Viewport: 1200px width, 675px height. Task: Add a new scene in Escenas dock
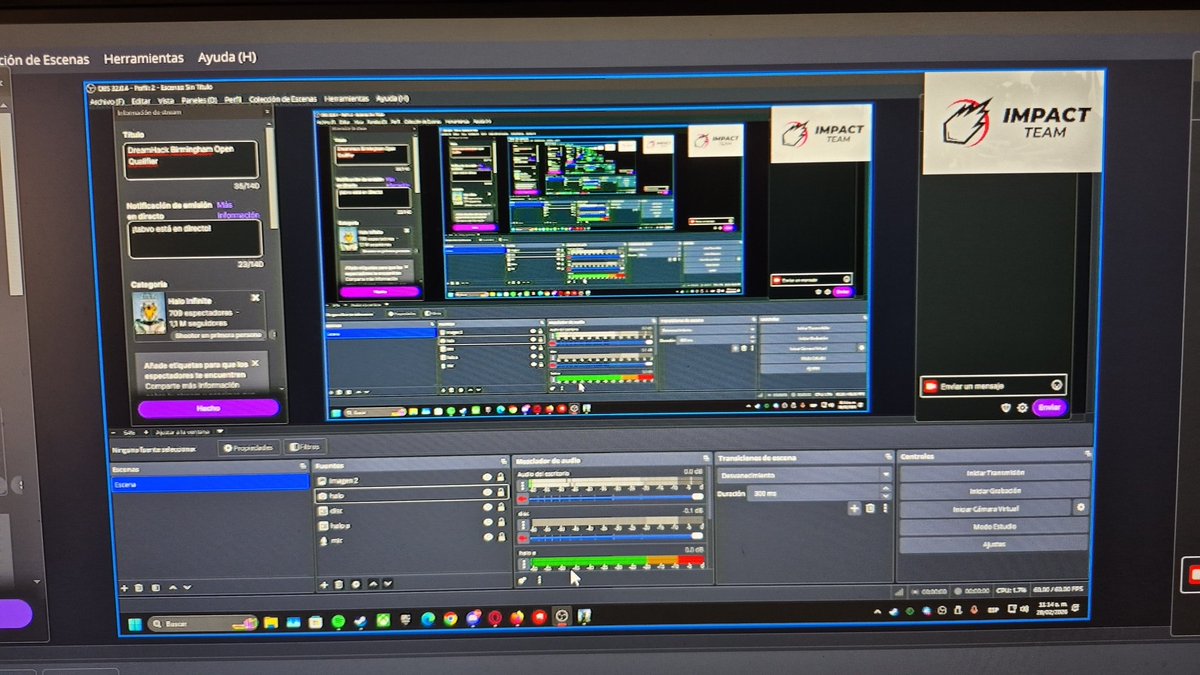pyautogui.click(x=124, y=587)
